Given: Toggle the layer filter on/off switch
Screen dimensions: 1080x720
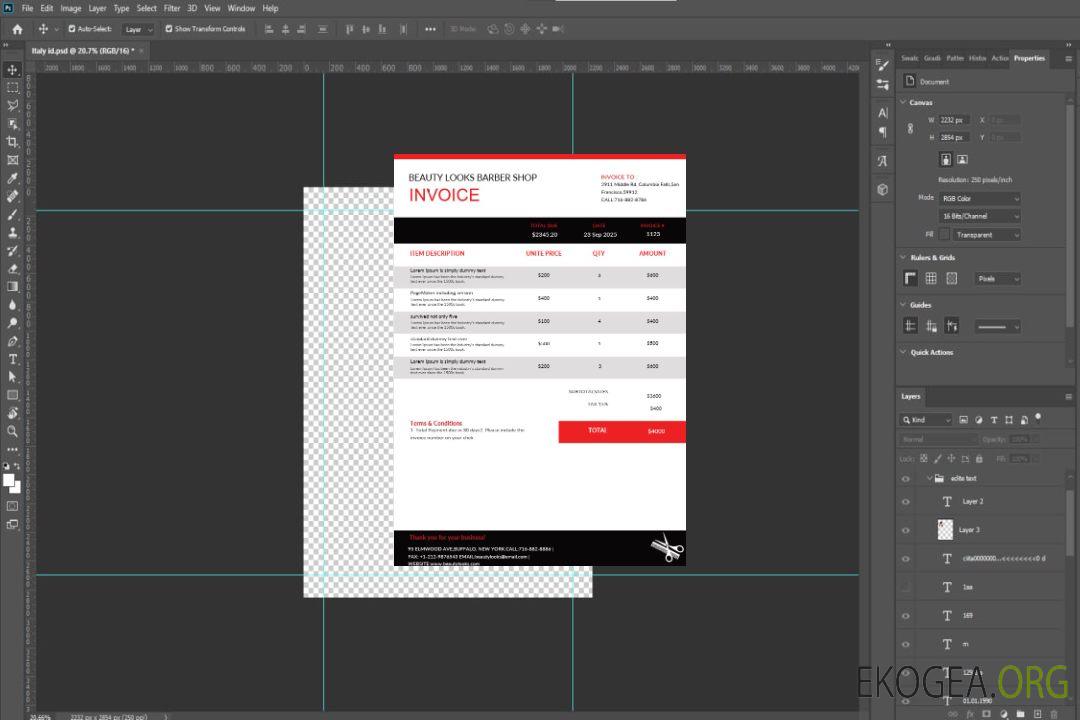Looking at the screenshot, I should click(1038, 418).
